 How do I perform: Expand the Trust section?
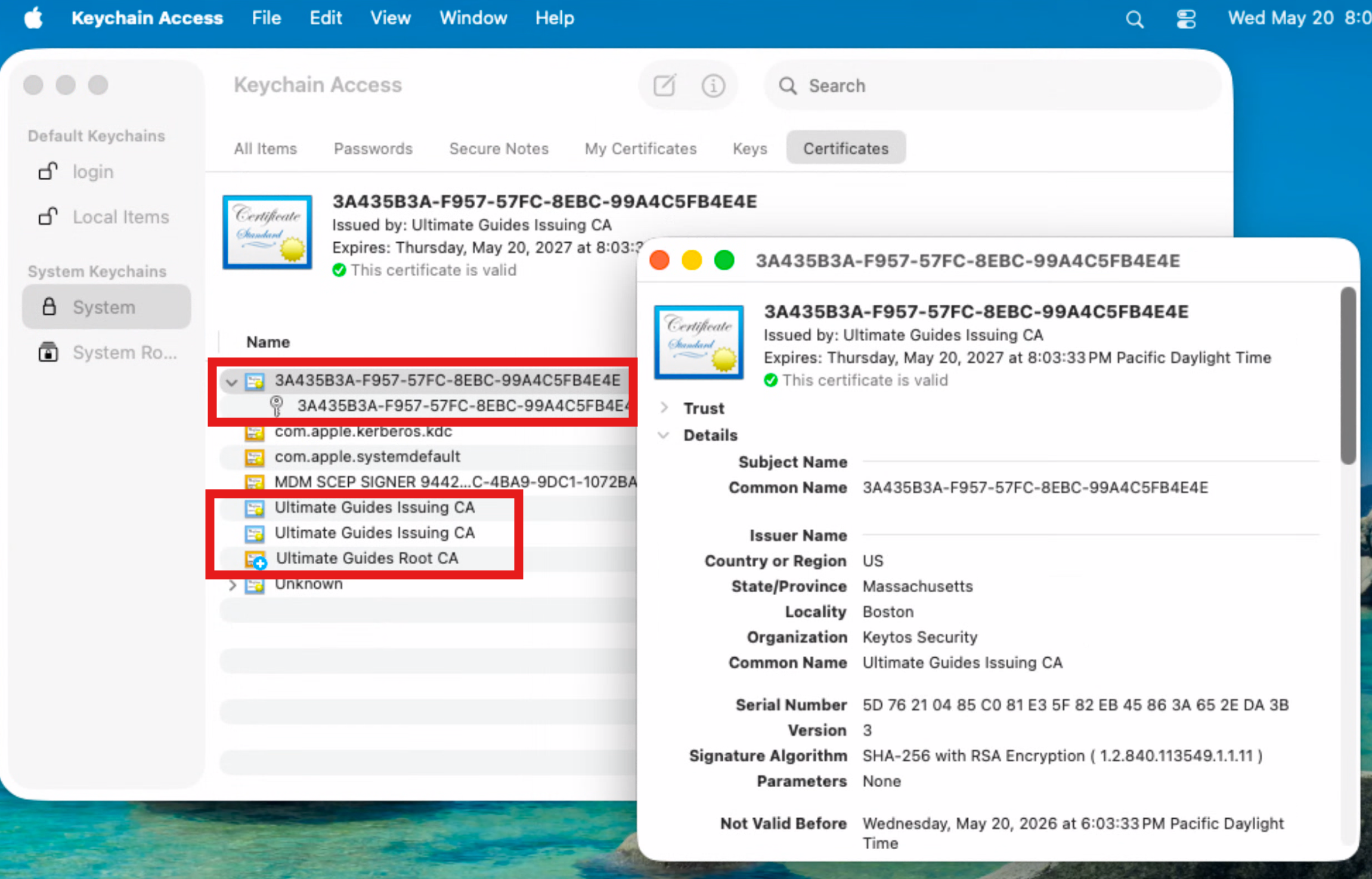coord(664,408)
